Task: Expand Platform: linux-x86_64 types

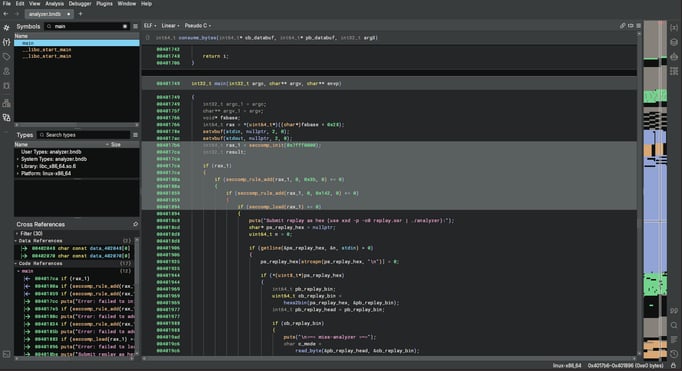Action: pos(18,173)
